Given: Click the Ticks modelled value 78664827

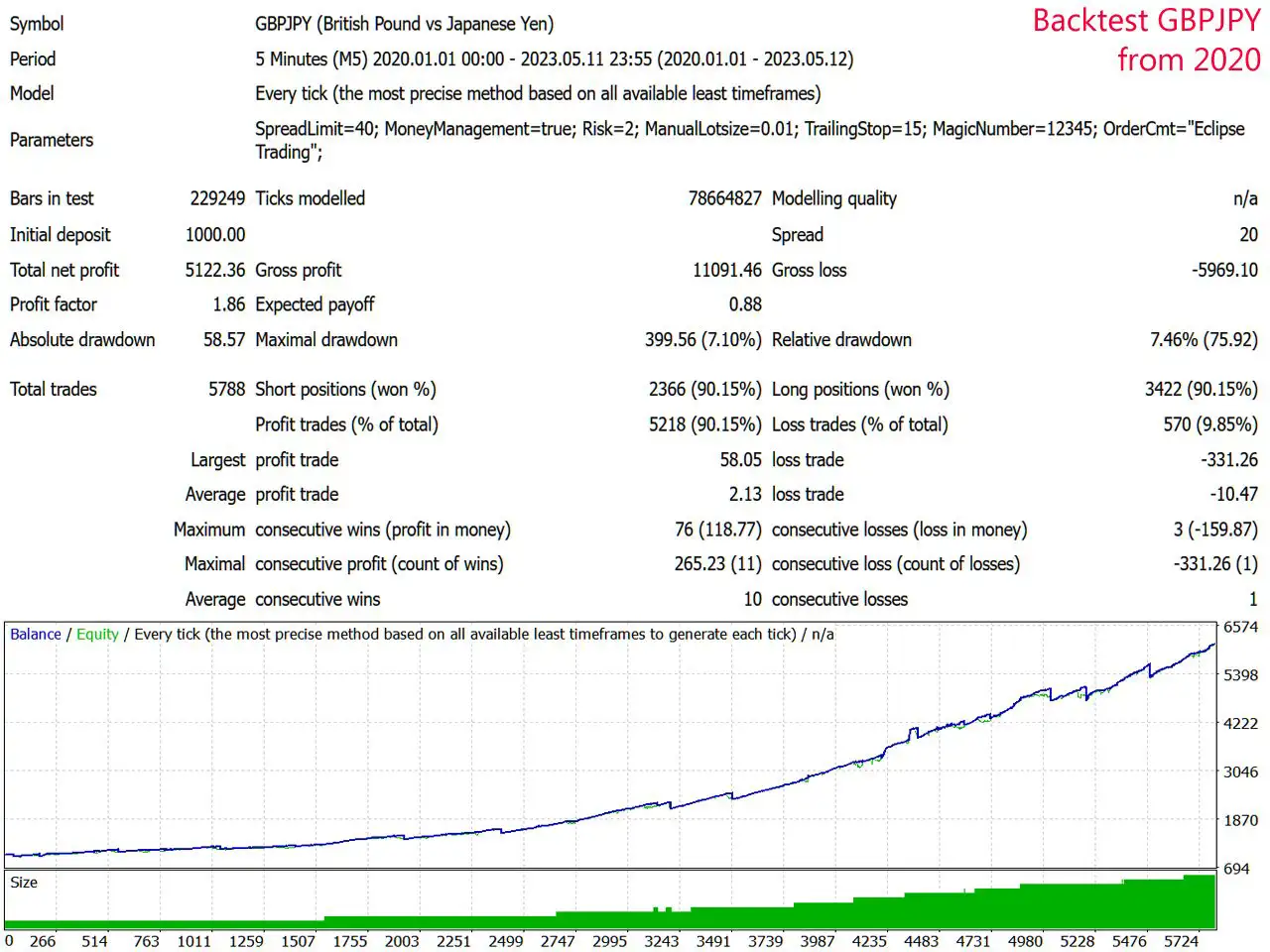Looking at the screenshot, I should (x=727, y=198).
